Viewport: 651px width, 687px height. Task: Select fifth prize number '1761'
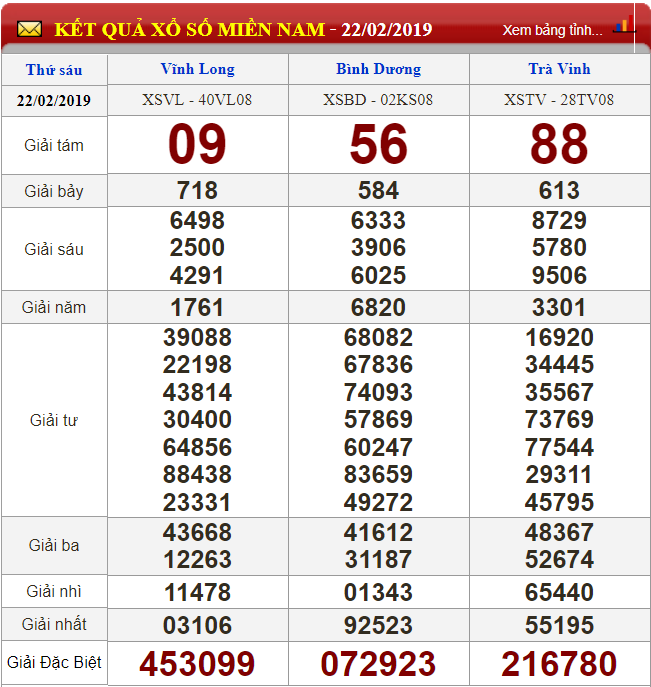tap(197, 308)
